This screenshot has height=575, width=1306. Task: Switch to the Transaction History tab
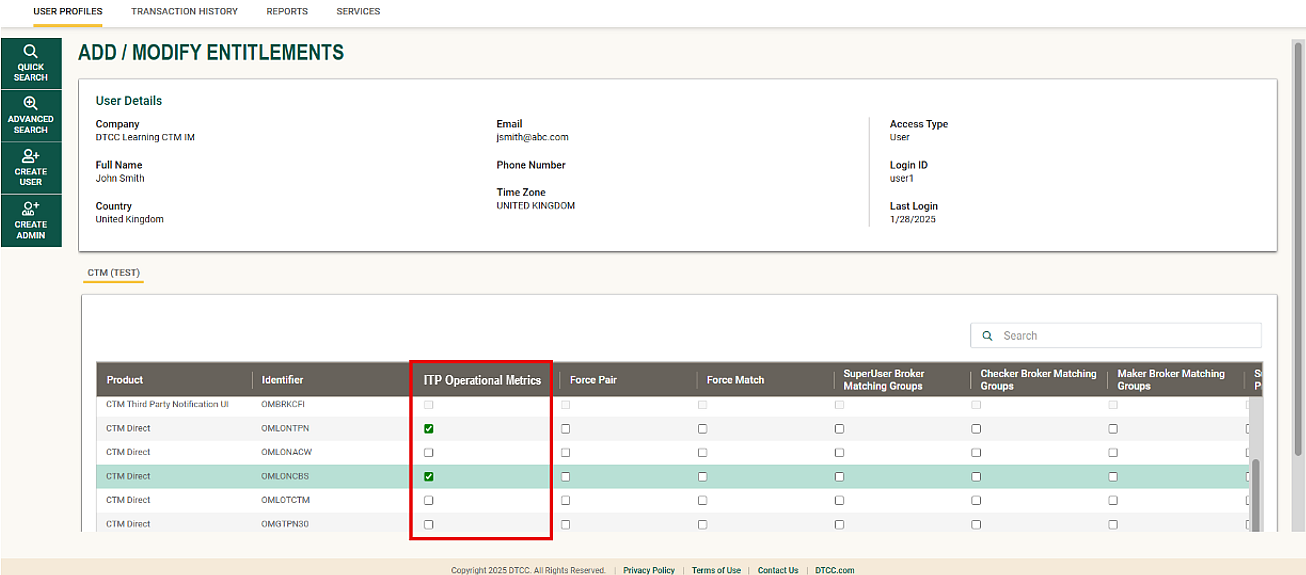(x=184, y=12)
